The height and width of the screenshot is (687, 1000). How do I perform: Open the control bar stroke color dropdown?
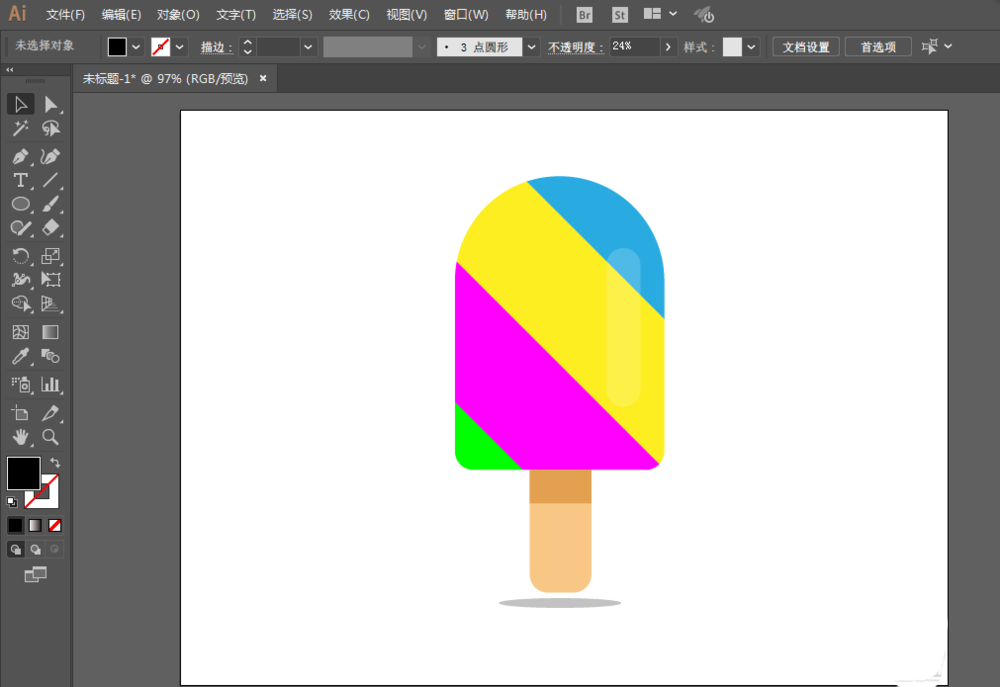pos(180,47)
